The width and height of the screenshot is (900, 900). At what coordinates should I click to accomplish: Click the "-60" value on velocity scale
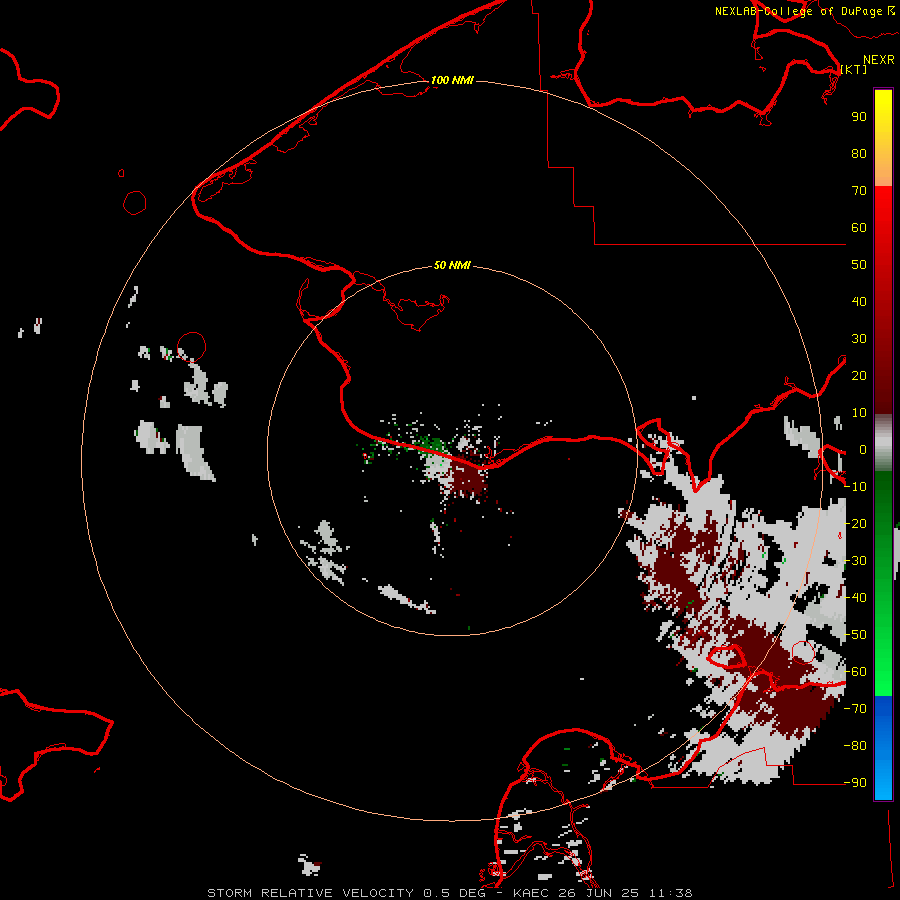855,672
